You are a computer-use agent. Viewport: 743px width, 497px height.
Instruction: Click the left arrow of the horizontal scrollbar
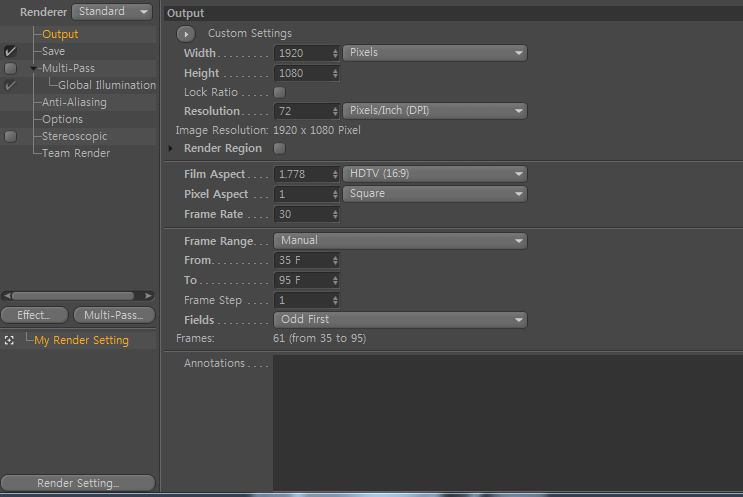coord(7,296)
